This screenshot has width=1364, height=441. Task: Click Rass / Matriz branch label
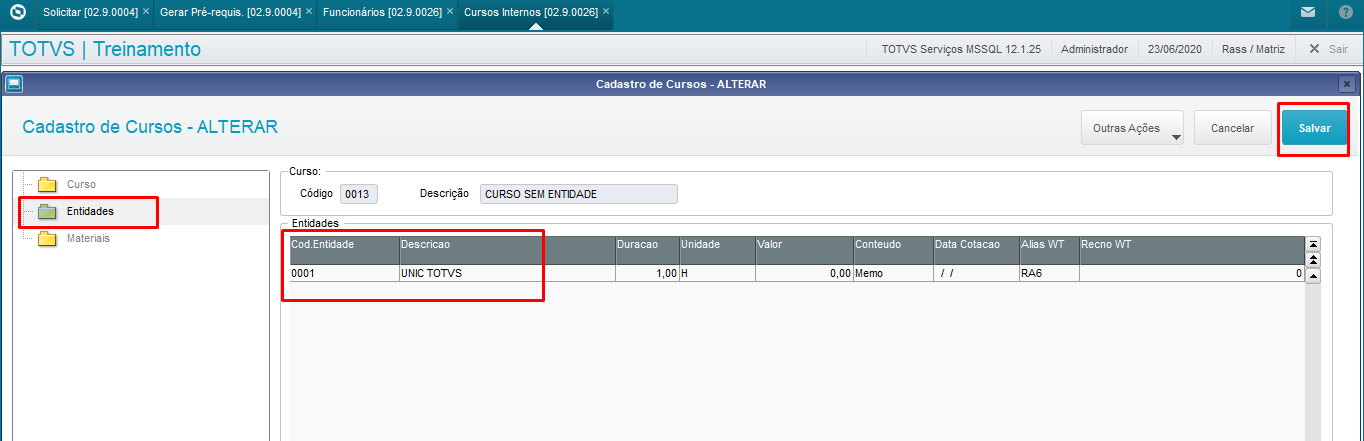pyautogui.click(x=1253, y=48)
